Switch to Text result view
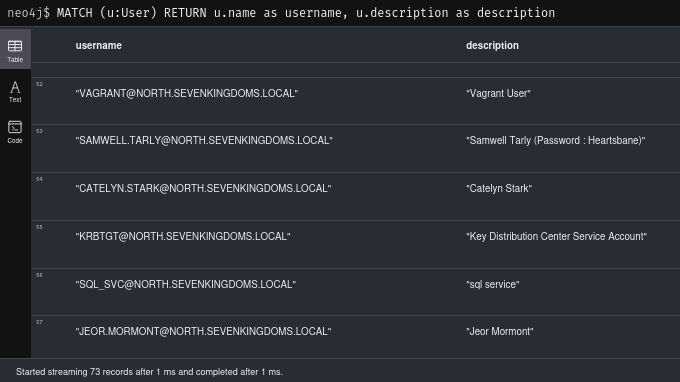Screen dimensions: 680x382 pos(15,91)
